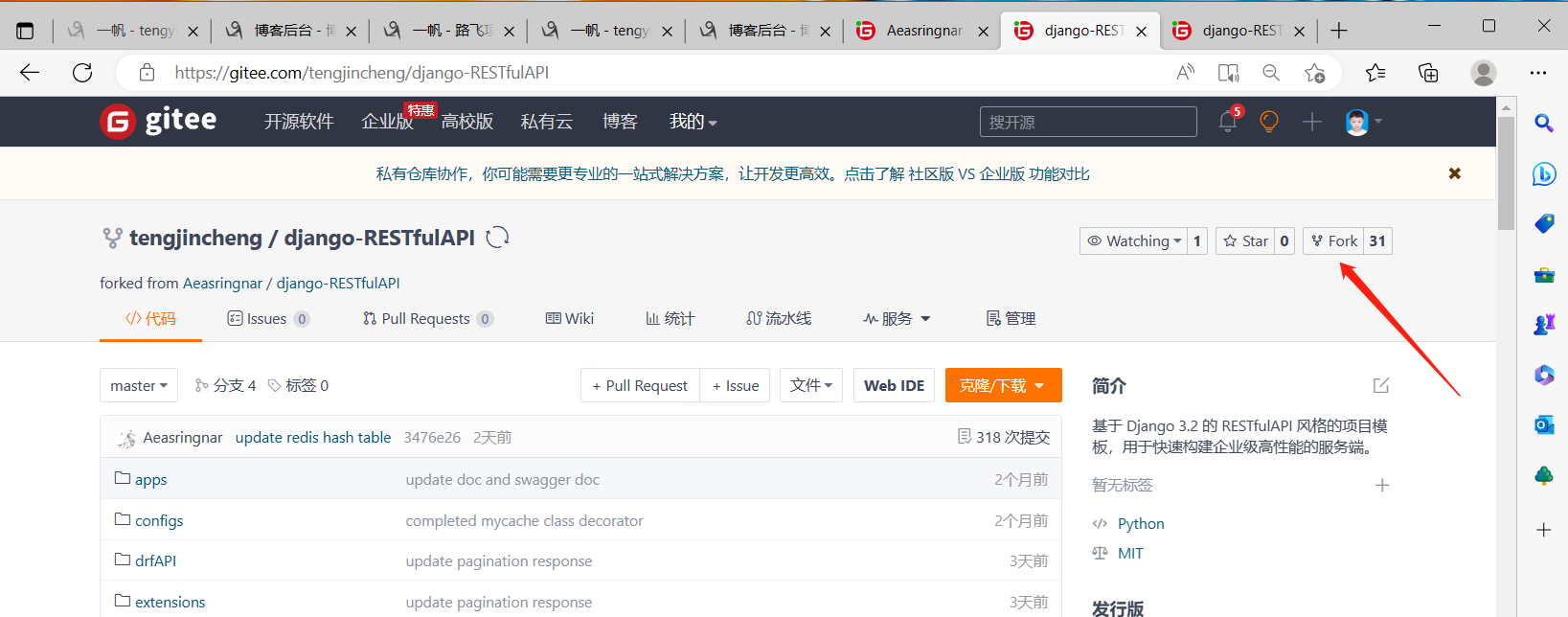Click the sync fork icon next to repository name
The width and height of the screenshot is (1568, 617).
tap(497, 238)
